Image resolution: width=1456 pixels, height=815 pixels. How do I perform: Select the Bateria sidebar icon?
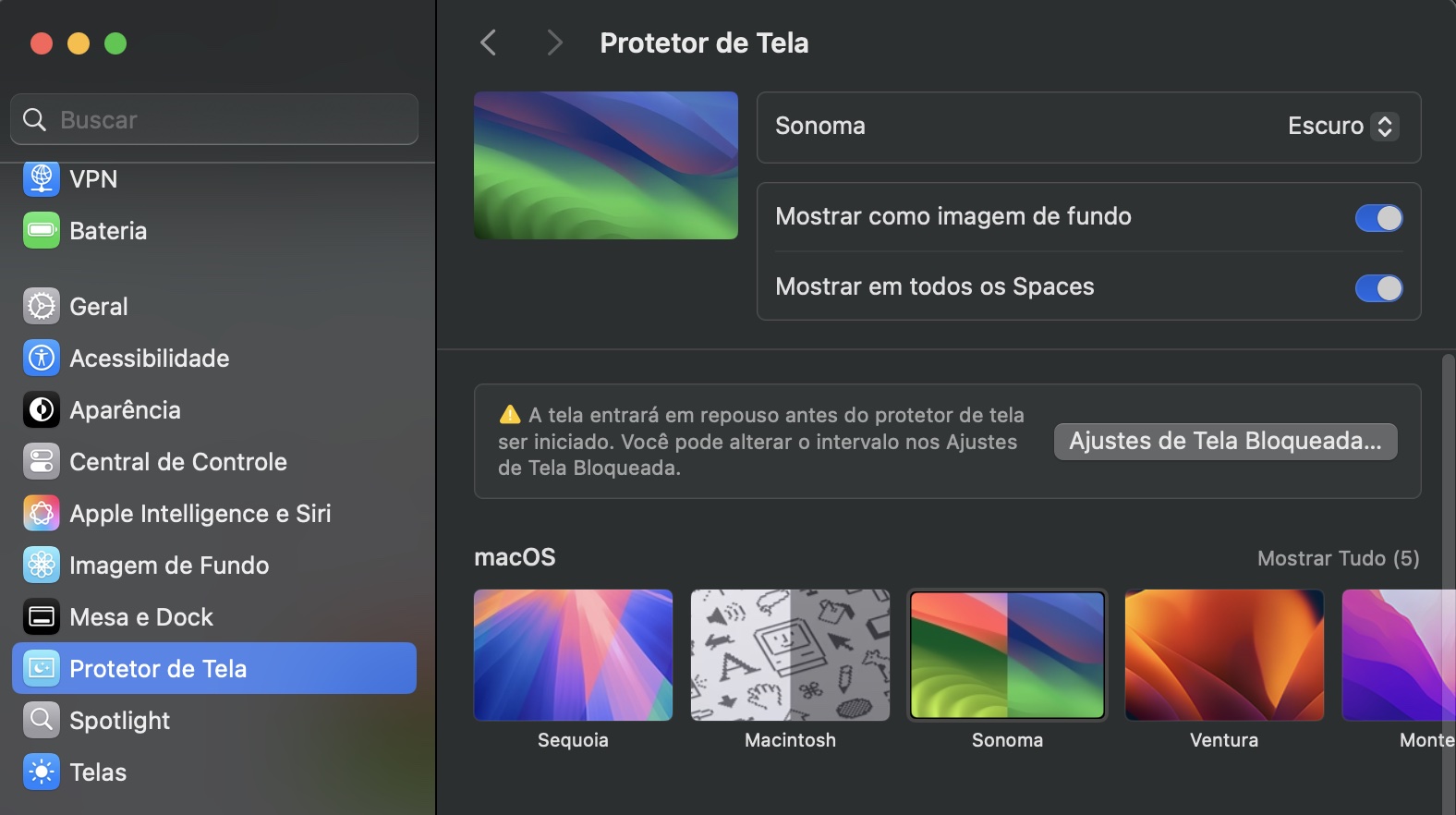(41, 230)
